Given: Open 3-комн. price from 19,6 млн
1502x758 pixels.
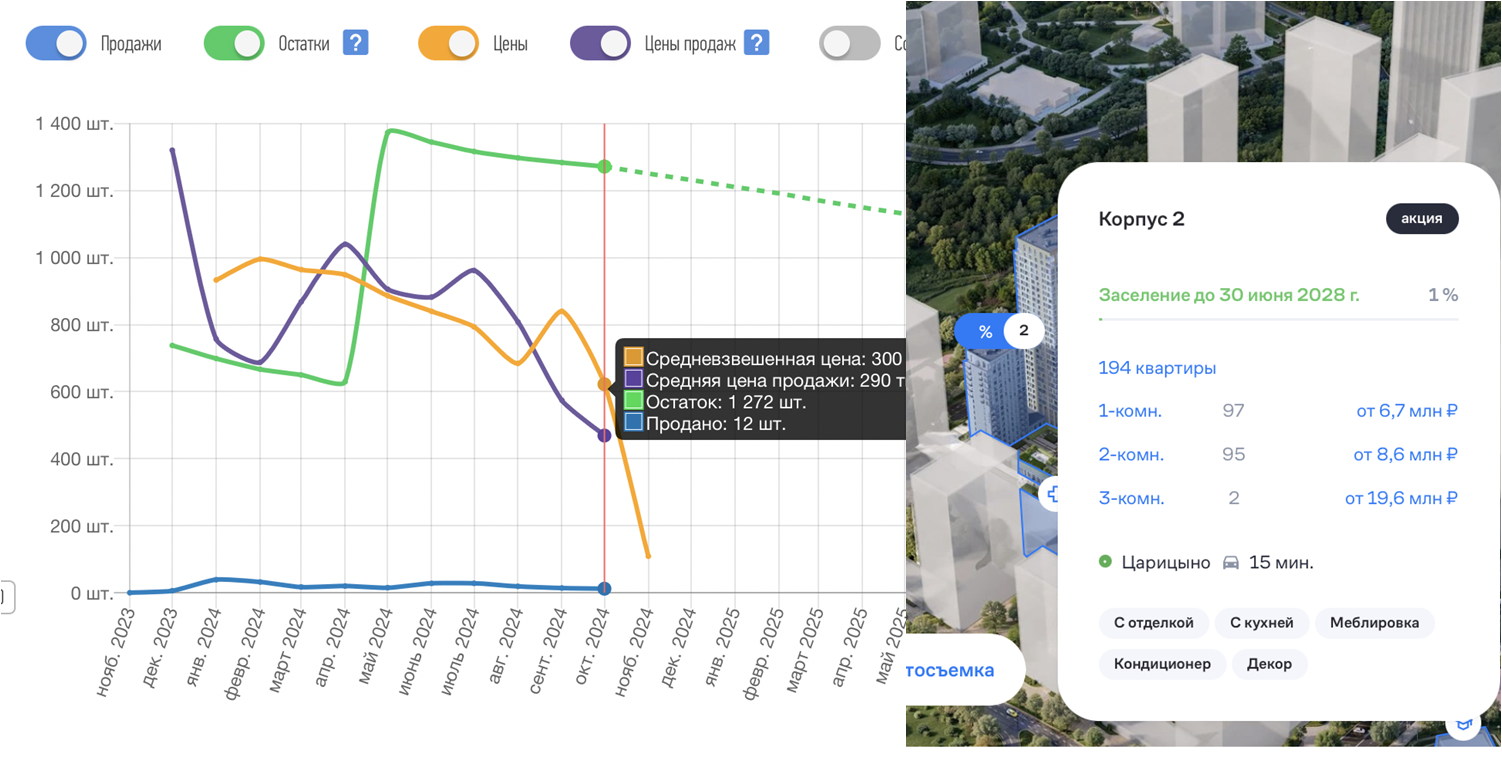Looking at the screenshot, I should [1400, 498].
